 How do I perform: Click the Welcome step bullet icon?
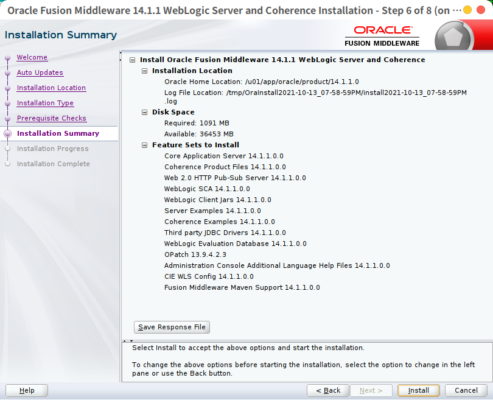click(8, 58)
